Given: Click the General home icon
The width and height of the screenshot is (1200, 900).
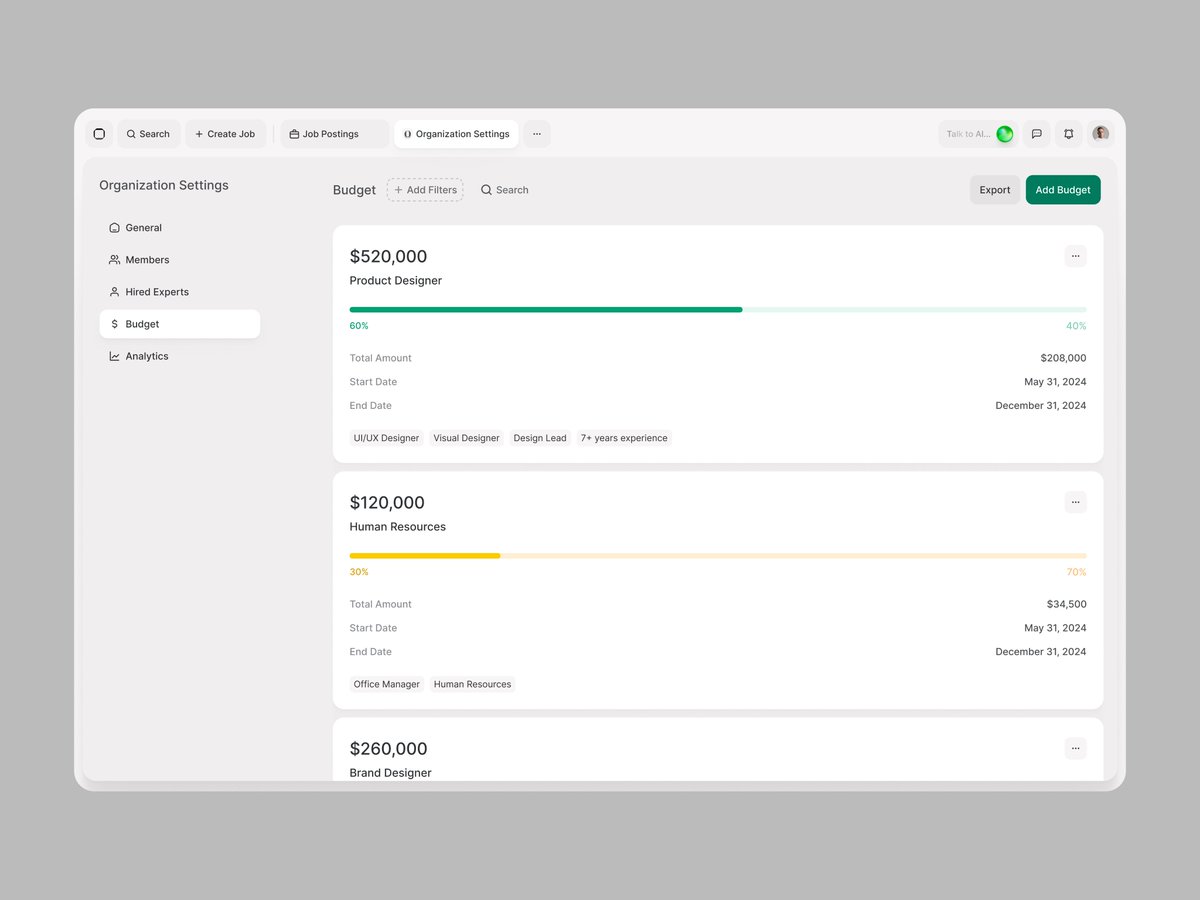Looking at the screenshot, I should [x=114, y=228].
